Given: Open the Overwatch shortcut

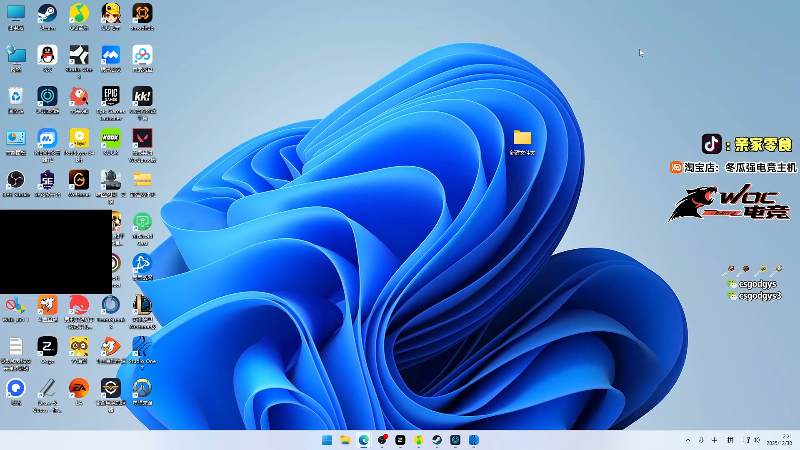Looking at the screenshot, I should coord(142,388).
